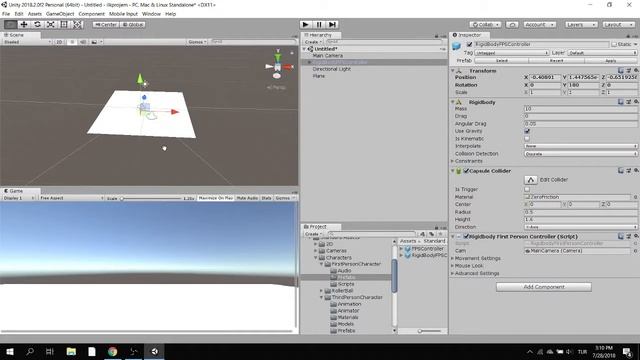This screenshot has width=640, height=360.
Task: Toggle Use Gravity checkbox
Action: [527, 131]
